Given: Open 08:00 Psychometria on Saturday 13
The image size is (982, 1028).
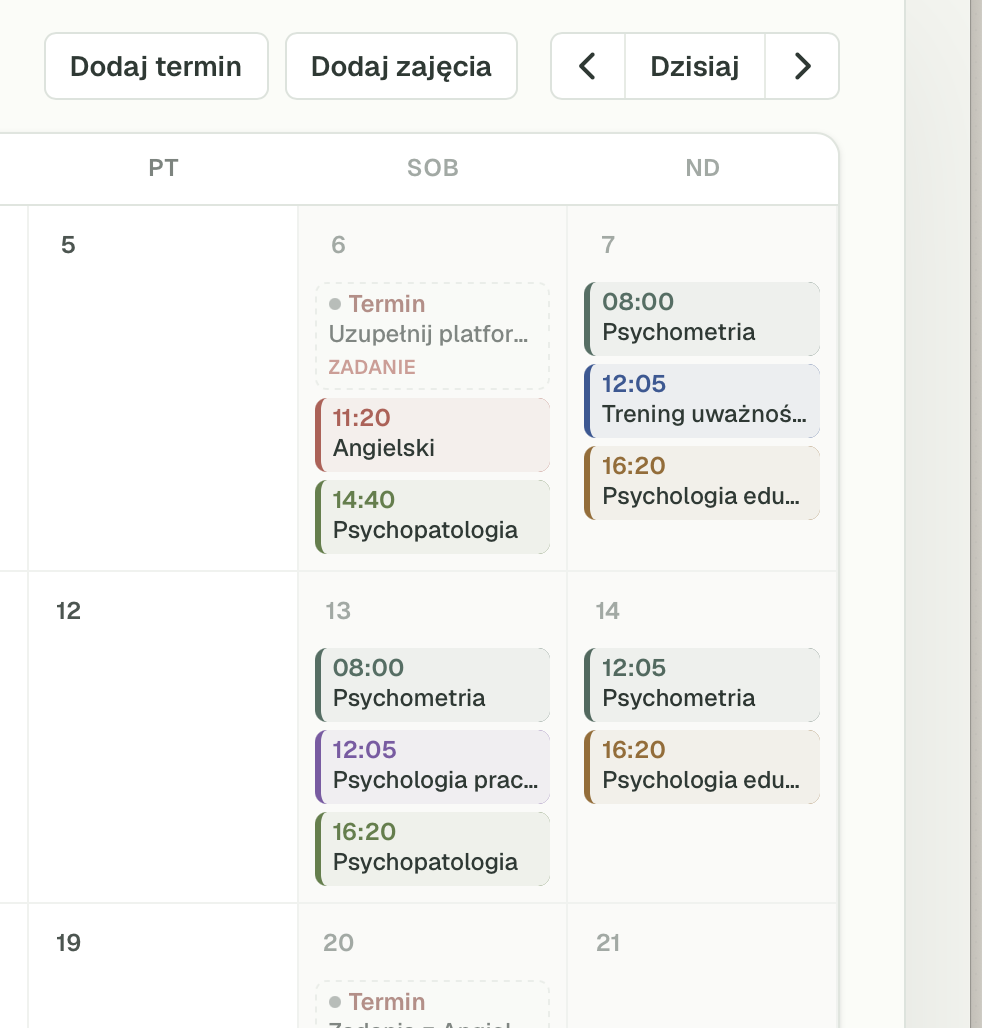Looking at the screenshot, I should 433,684.
